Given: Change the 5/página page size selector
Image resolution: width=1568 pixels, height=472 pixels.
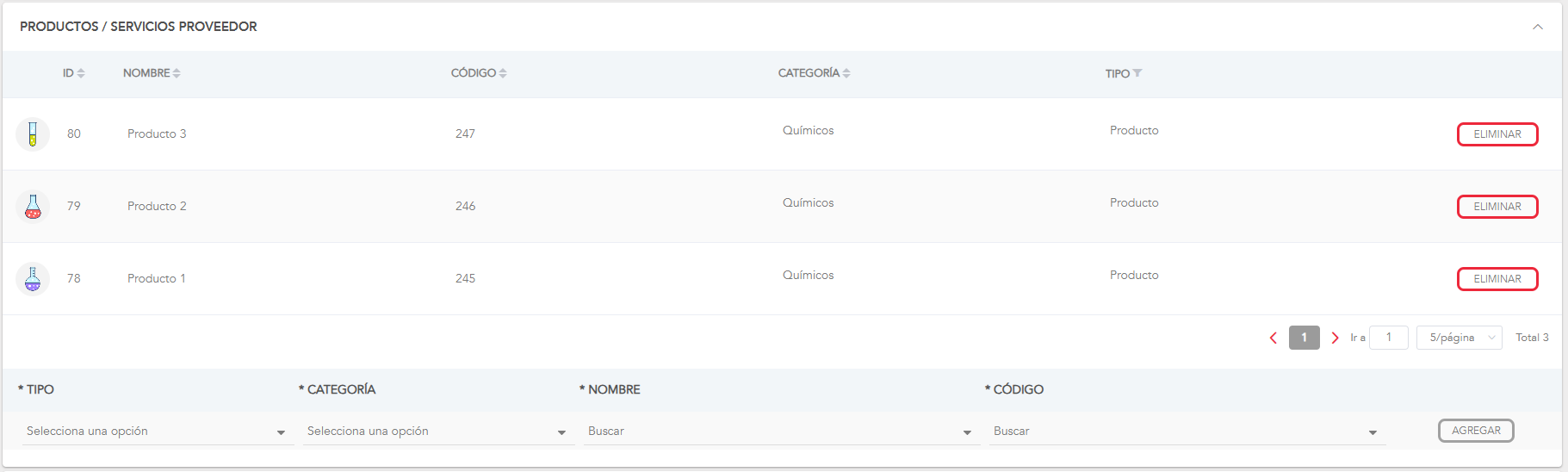Looking at the screenshot, I should (x=1459, y=338).
